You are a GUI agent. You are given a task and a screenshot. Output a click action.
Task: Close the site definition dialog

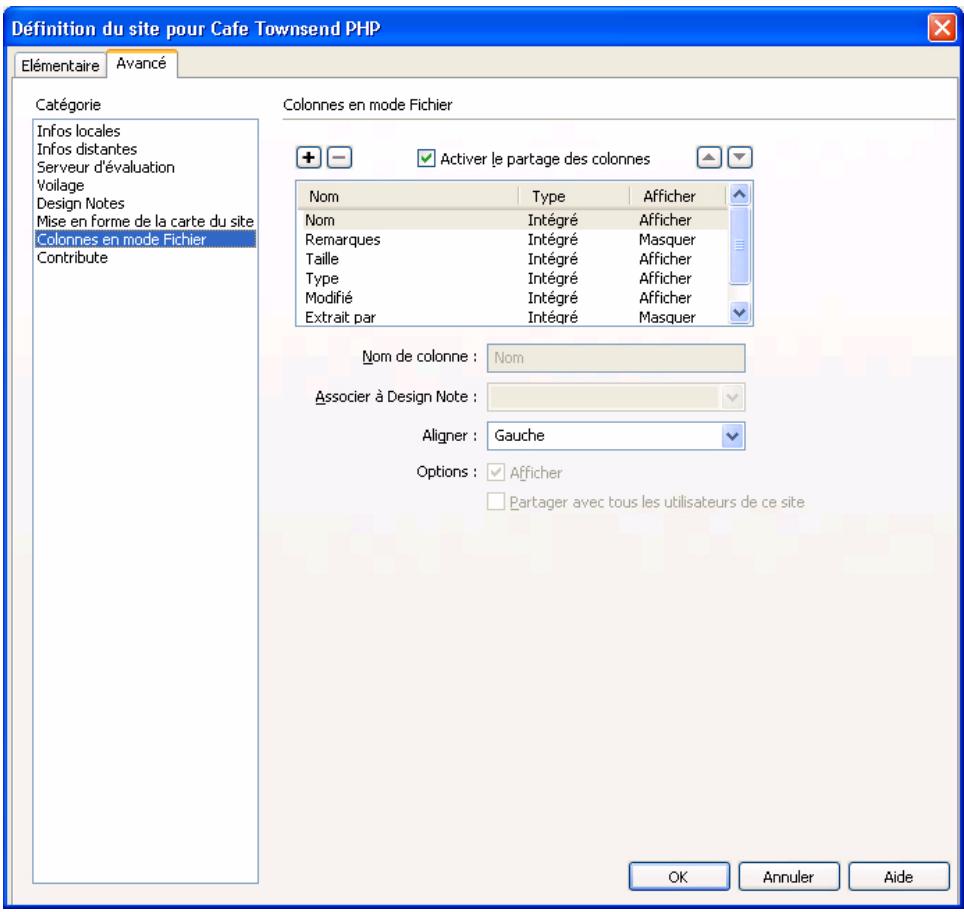tap(941, 28)
